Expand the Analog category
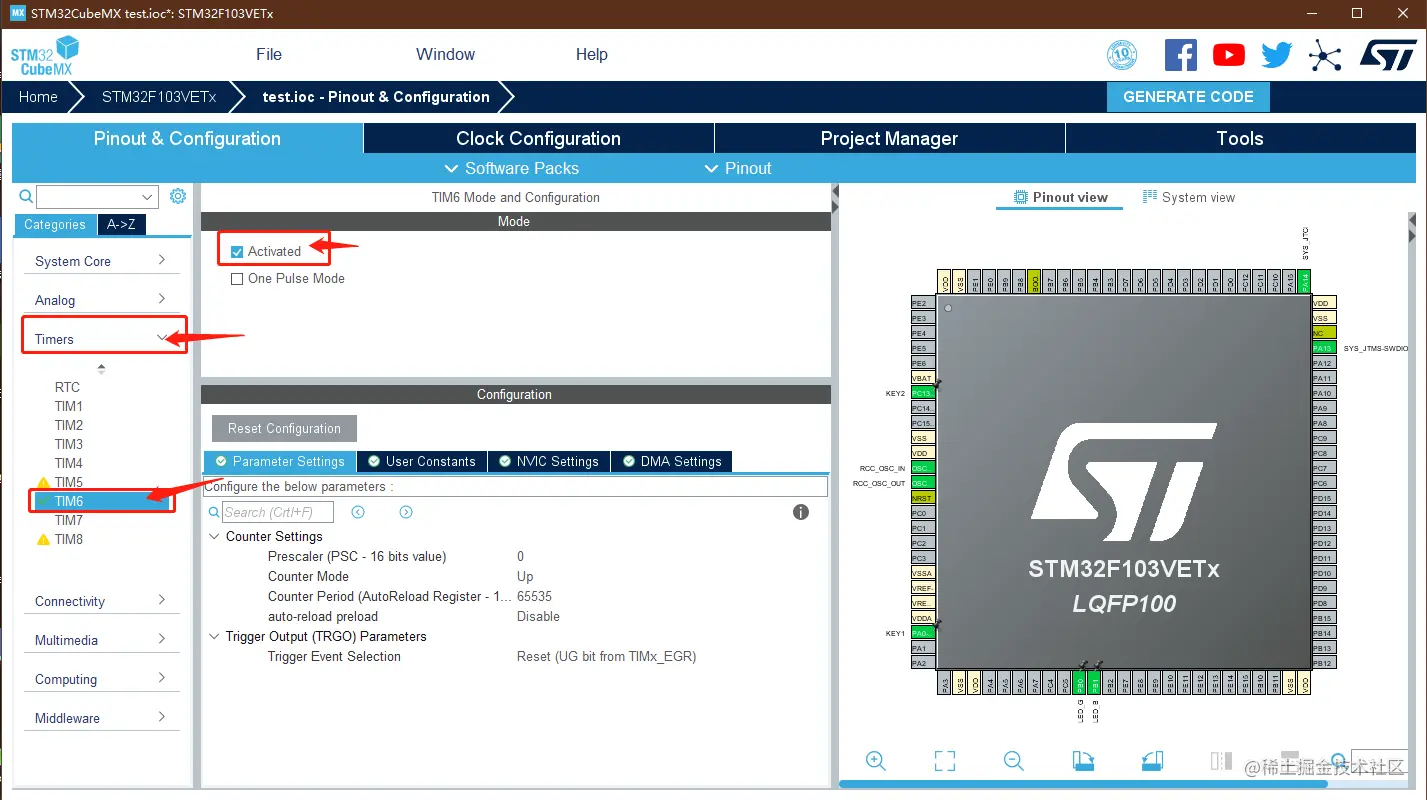The width and height of the screenshot is (1427, 800). [x=101, y=300]
